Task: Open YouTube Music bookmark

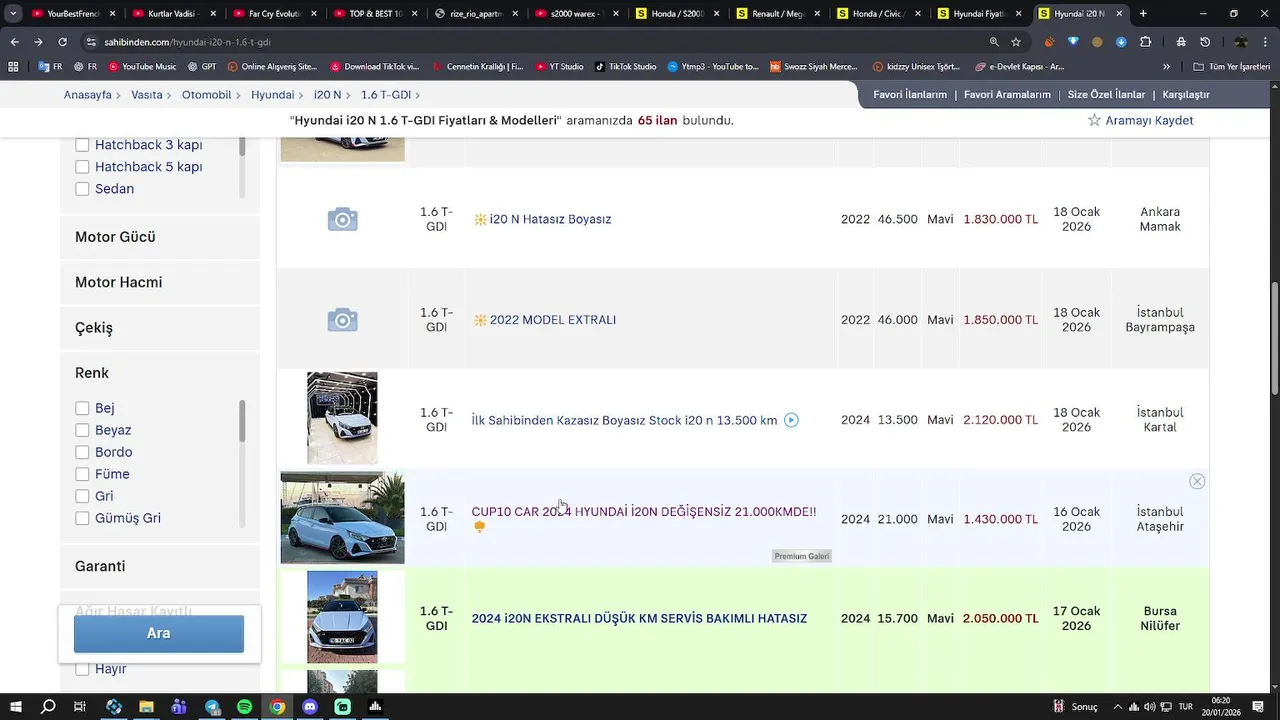Action: [142, 67]
